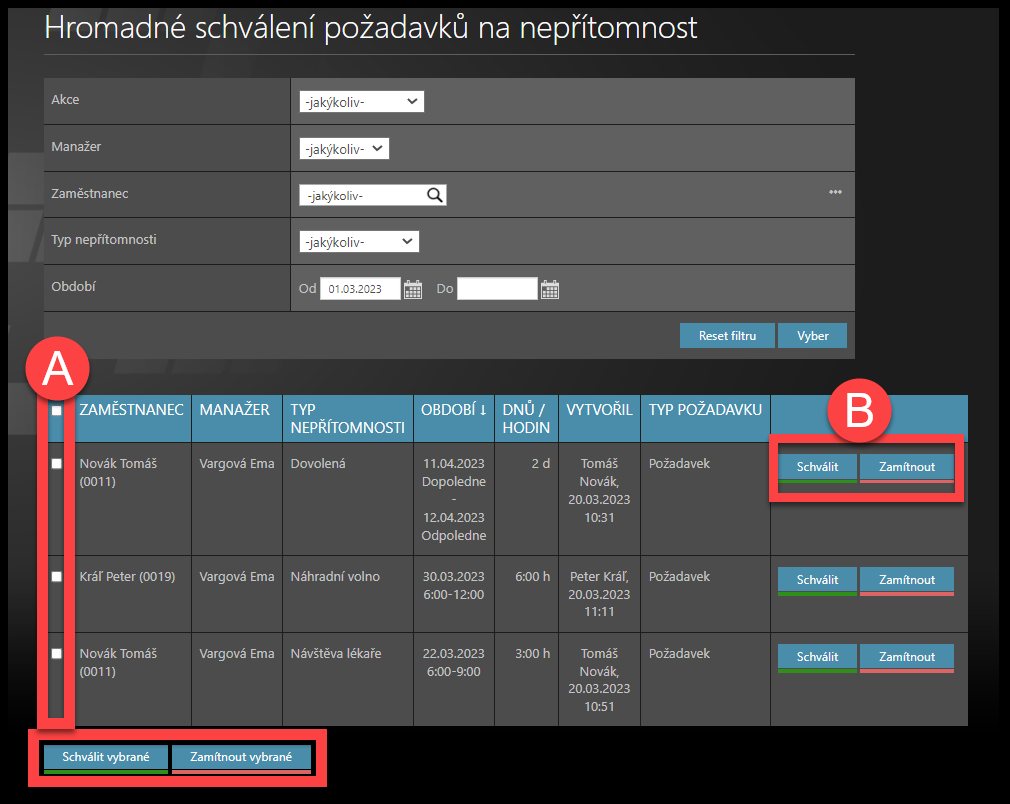Viewport: 1010px width, 804px height.
Task: Select the Návštěva lékaře row checkbox
Action: coord(57,653)
